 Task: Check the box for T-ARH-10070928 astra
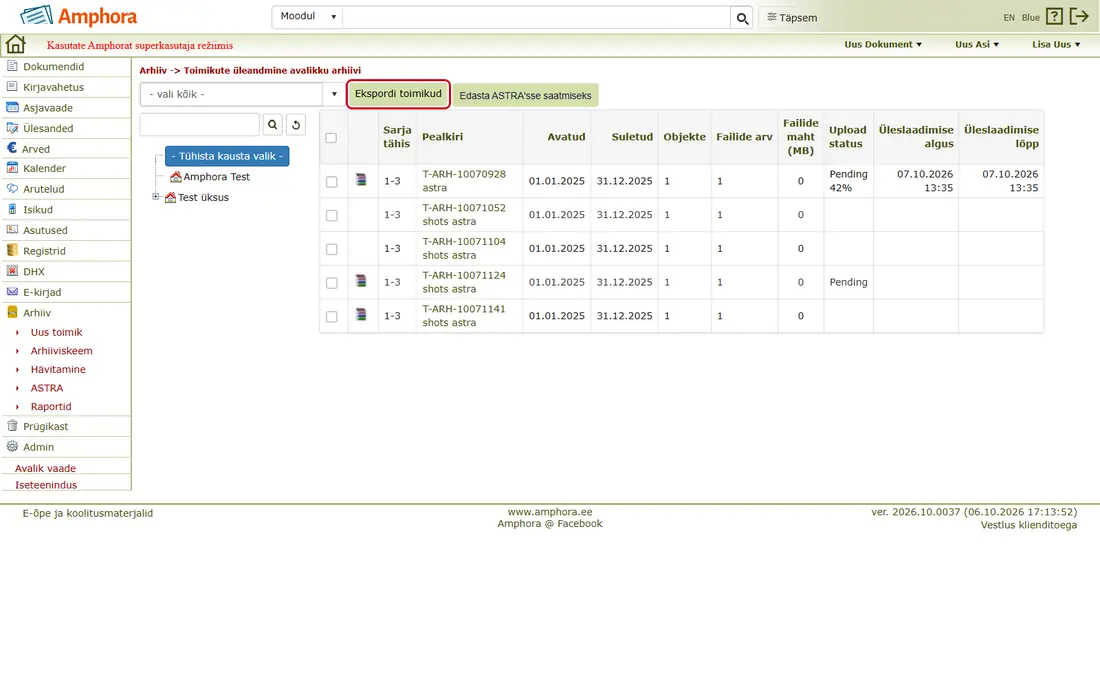point(332,182)
